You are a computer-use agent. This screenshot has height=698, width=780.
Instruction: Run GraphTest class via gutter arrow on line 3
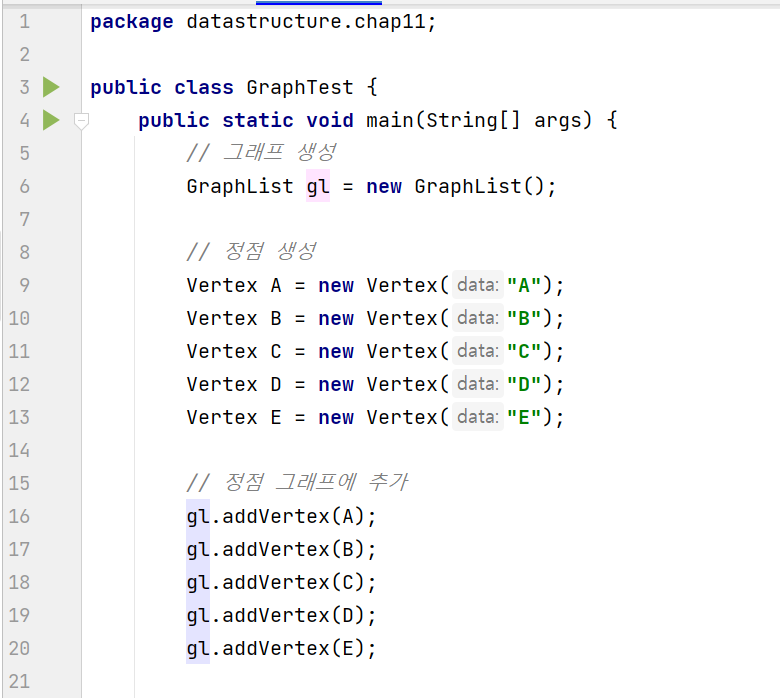coord(51,87)
